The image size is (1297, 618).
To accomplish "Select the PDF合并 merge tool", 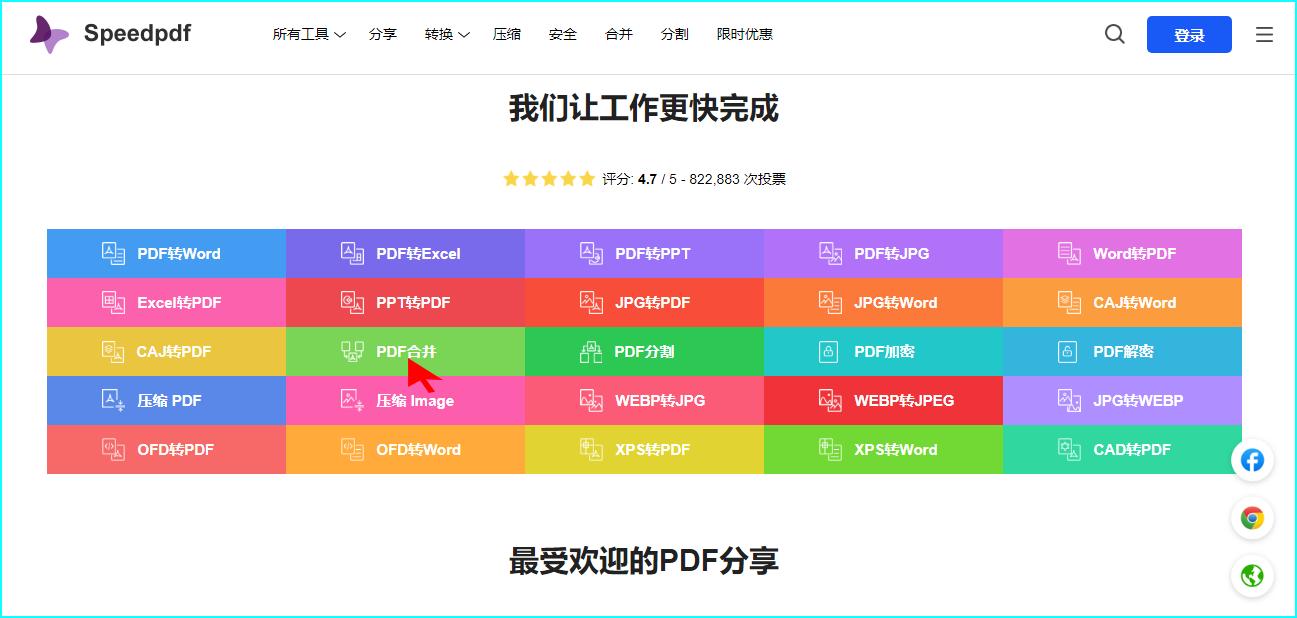I will tap(404, 351).
